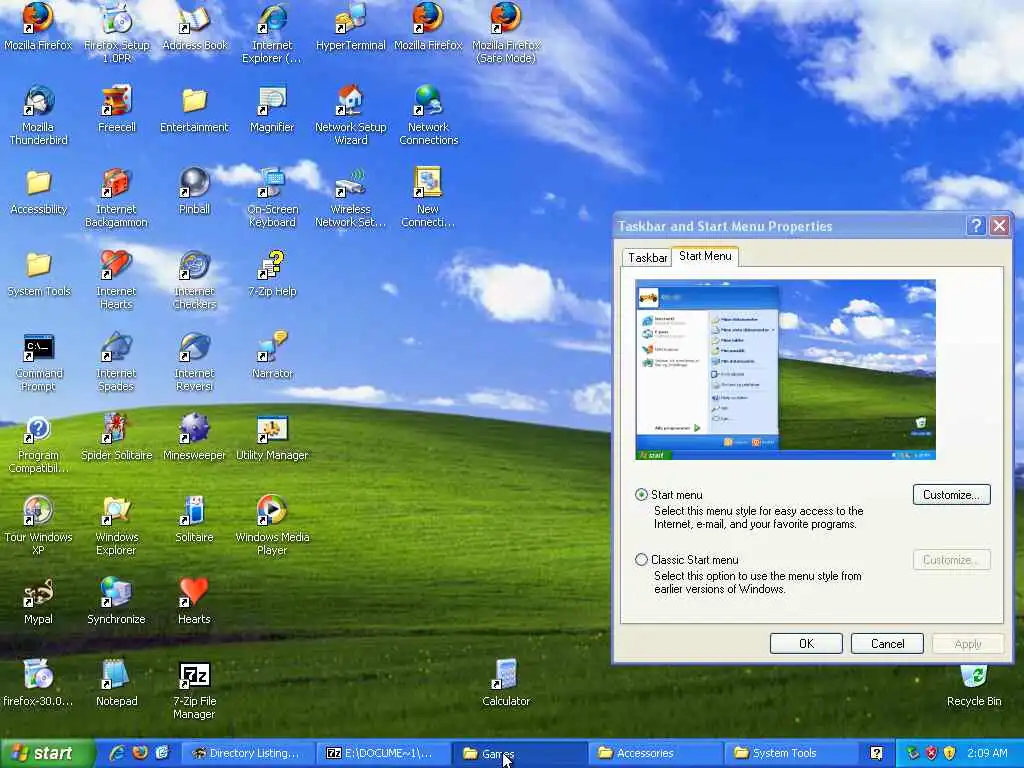Select the Classic Start menu option
The image size is (1024, 768).
pyautogui.click(x=641, y=560)
